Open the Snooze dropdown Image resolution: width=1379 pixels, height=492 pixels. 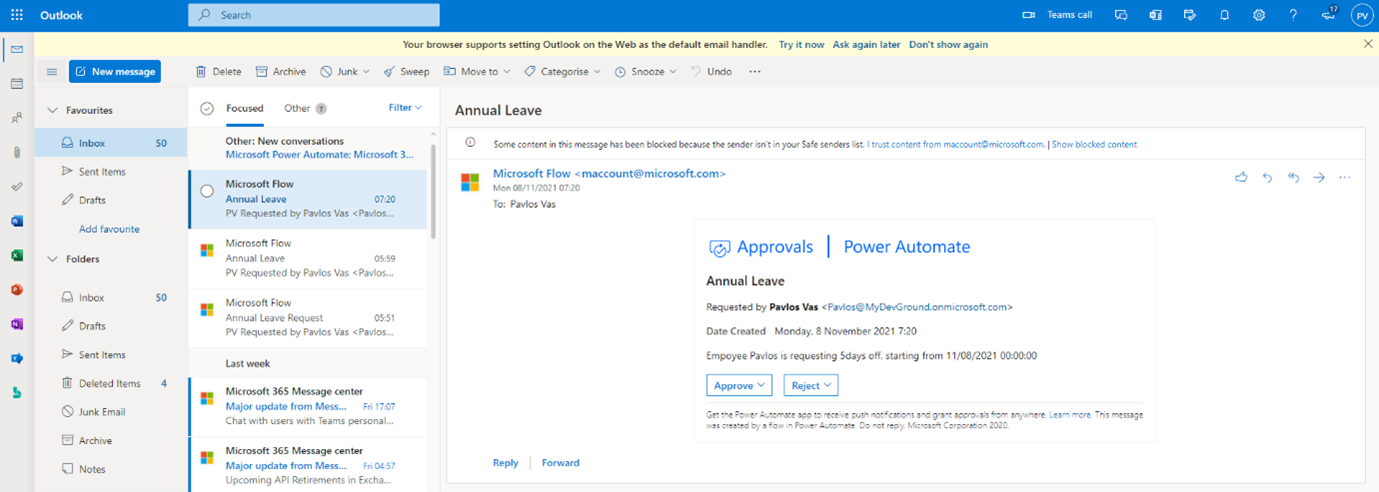tap(645, 72)
